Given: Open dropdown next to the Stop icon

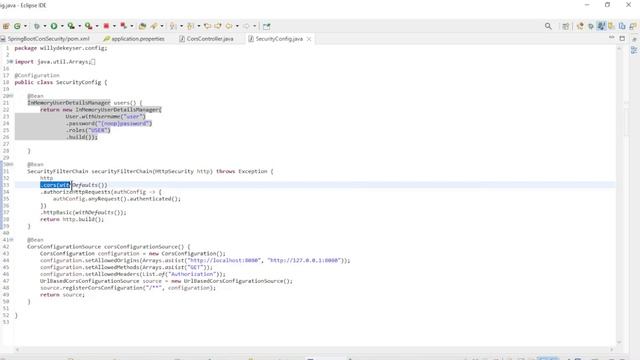Looking at the screenshot, I should pyautogui.click(x=114, y=26).
